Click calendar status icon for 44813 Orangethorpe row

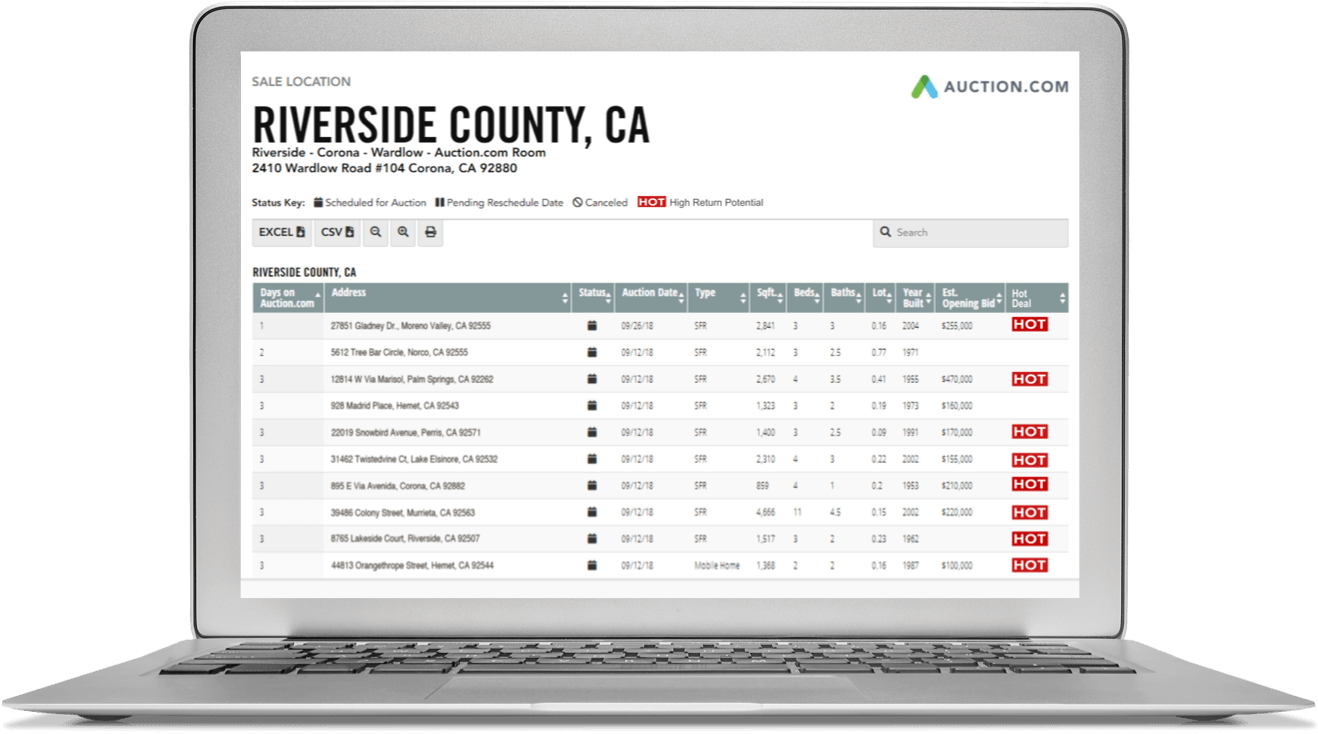click(591, 565)
